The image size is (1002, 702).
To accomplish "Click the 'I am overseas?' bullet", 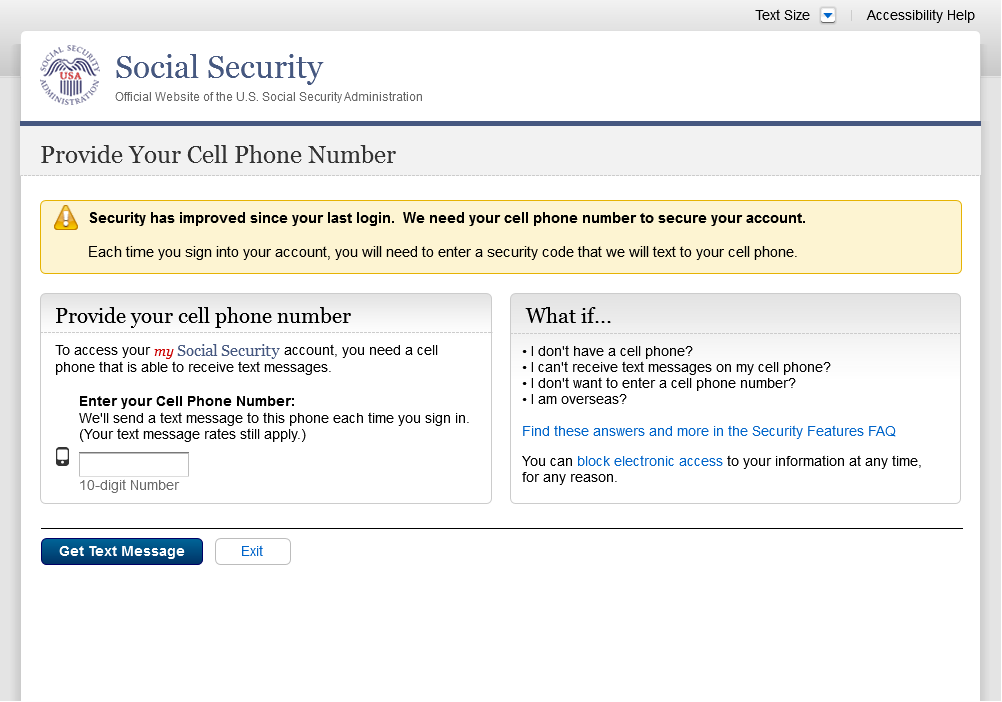I will coord(577,399).
